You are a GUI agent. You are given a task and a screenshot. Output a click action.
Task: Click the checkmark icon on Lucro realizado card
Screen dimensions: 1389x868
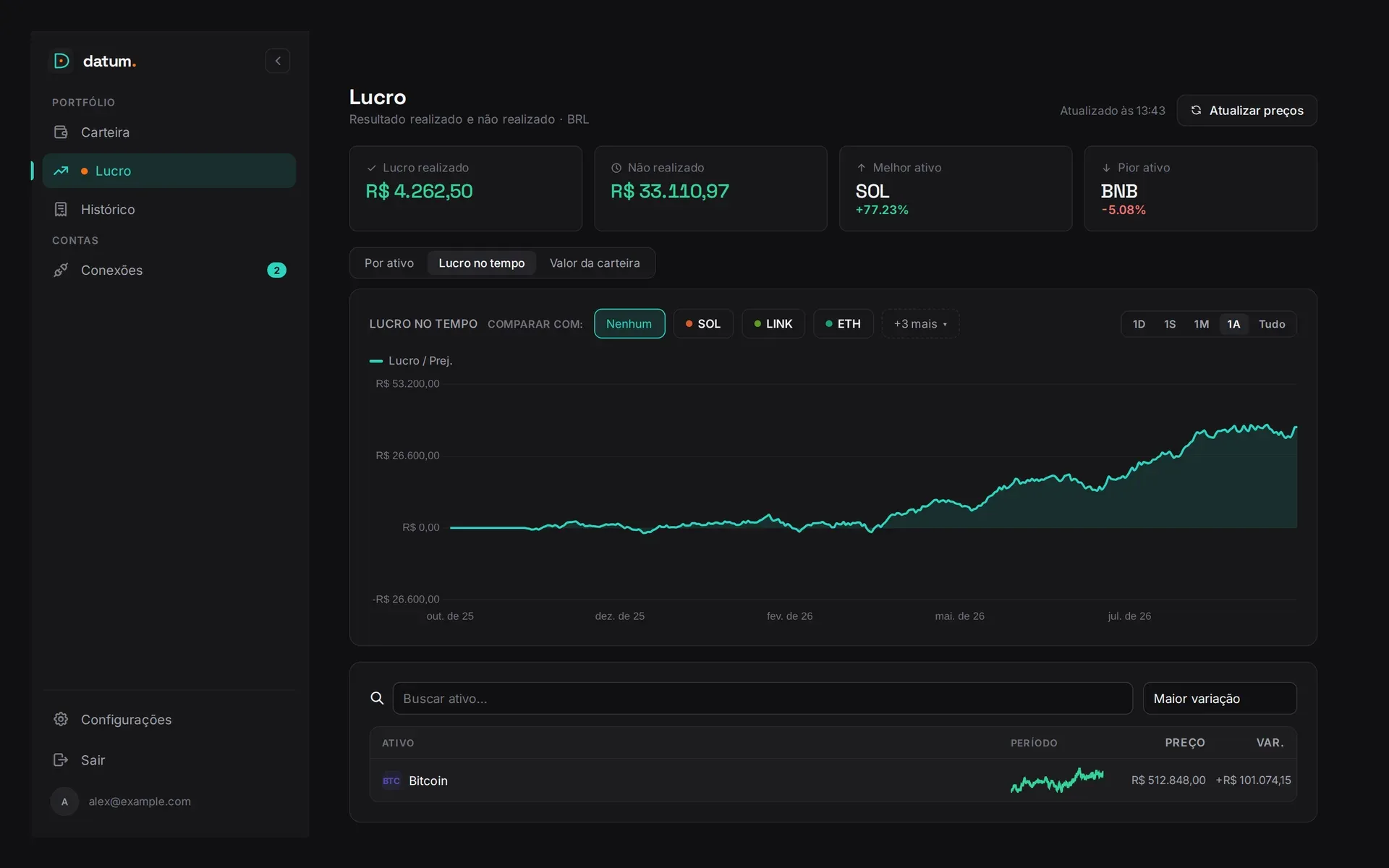pyautogui.click(x=372, y=168)
